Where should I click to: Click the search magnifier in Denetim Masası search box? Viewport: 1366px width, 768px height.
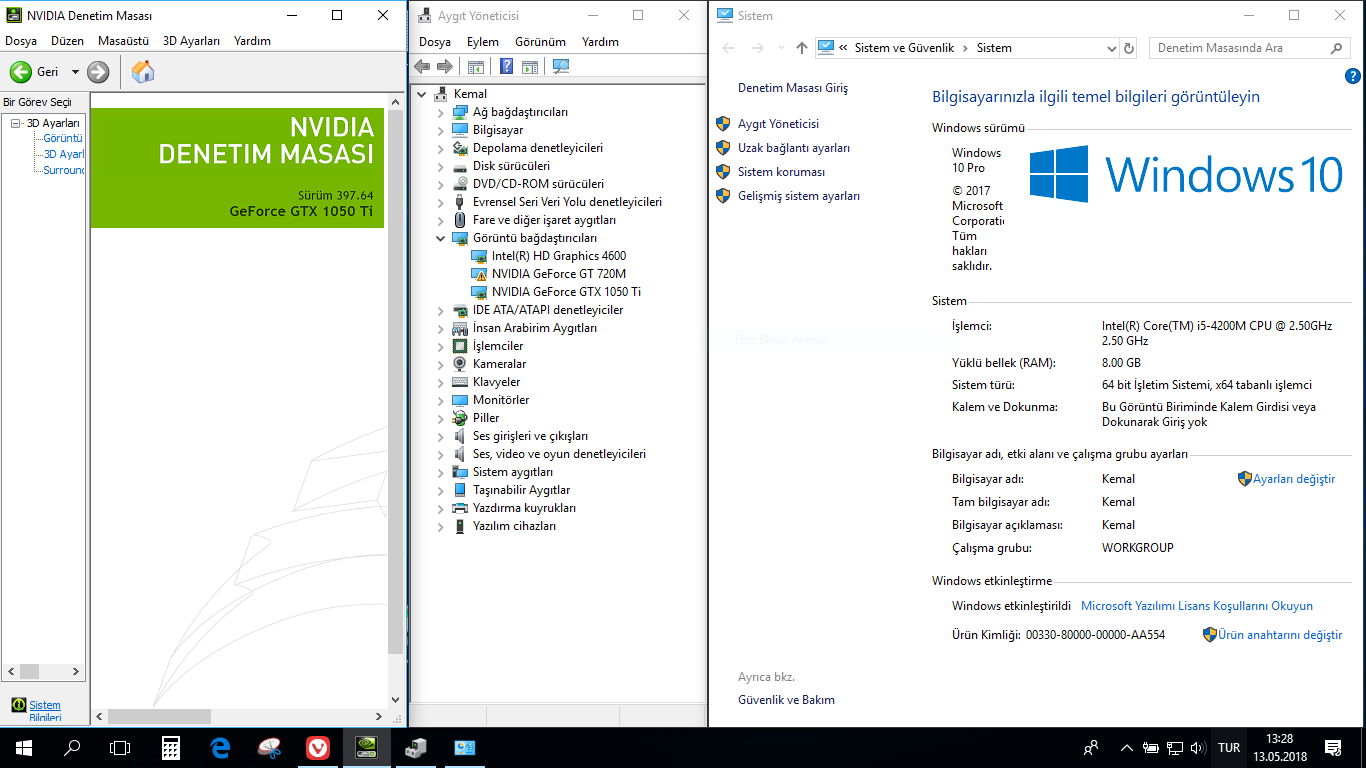[x=1337, y=48]
